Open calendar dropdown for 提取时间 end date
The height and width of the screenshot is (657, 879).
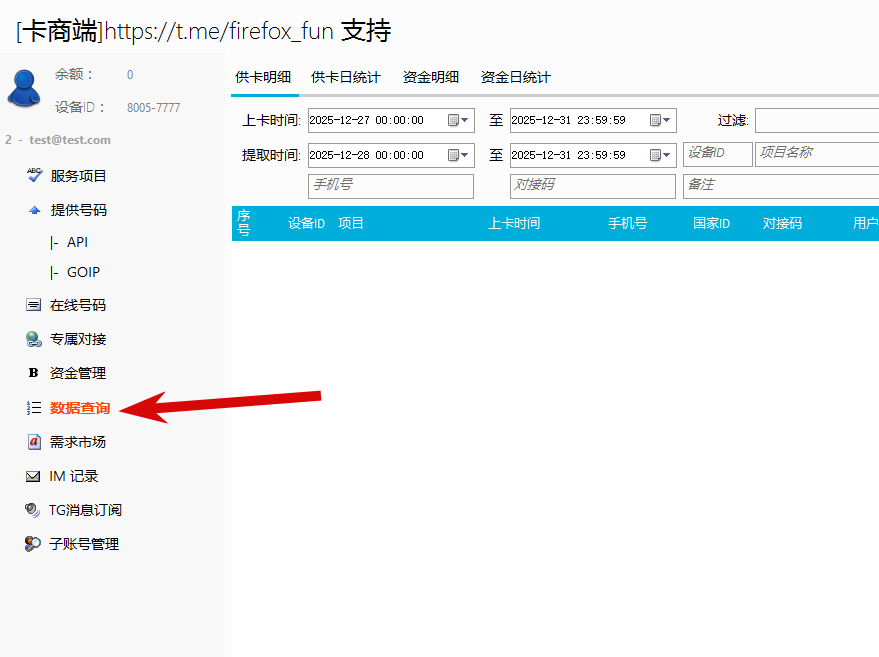pos(660,155)
